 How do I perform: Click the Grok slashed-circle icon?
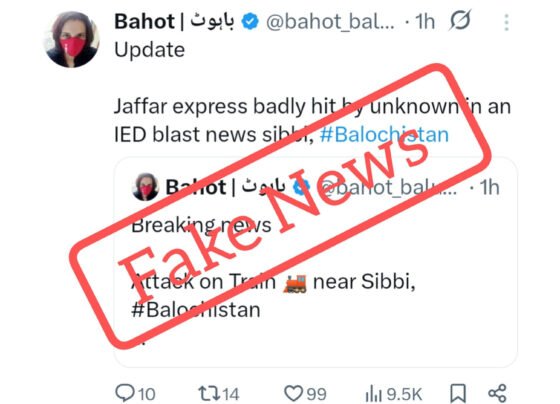460,21
